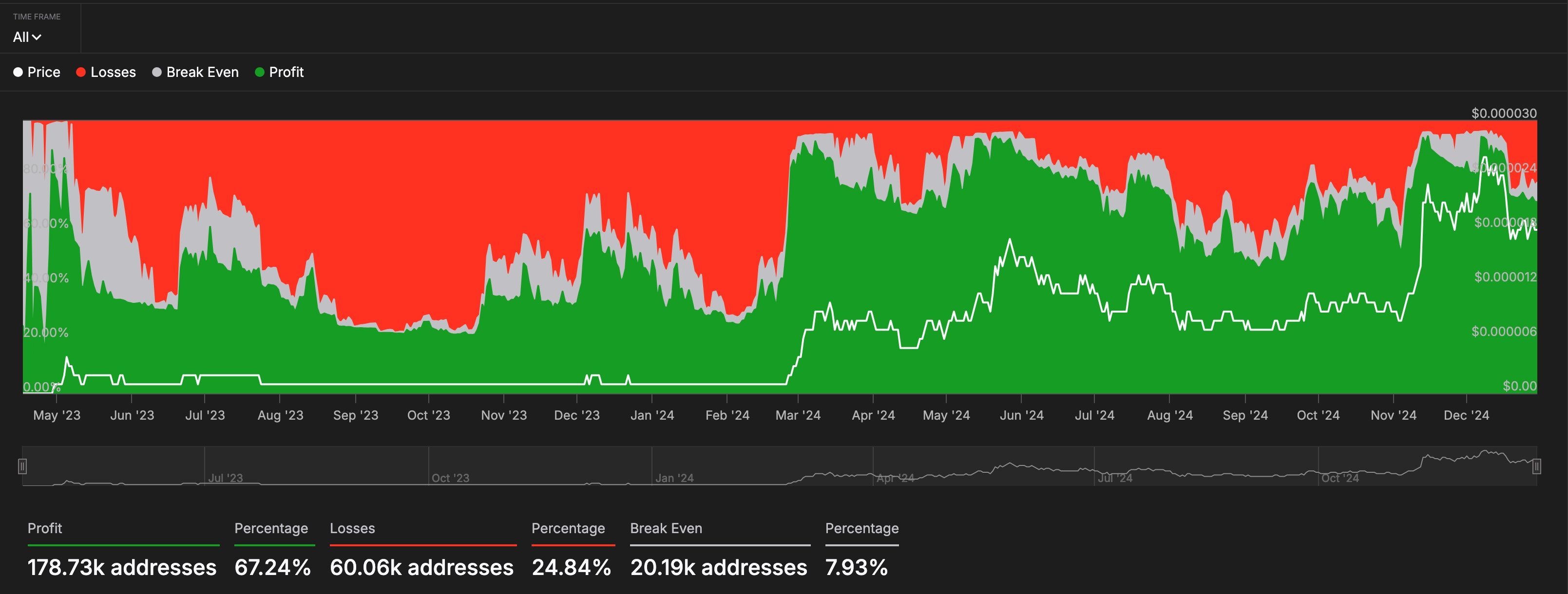Image resolution: width=1568 pixels, height=594 pixels.
Task: Open the All time frame dropdown
Action: (27, 37)
